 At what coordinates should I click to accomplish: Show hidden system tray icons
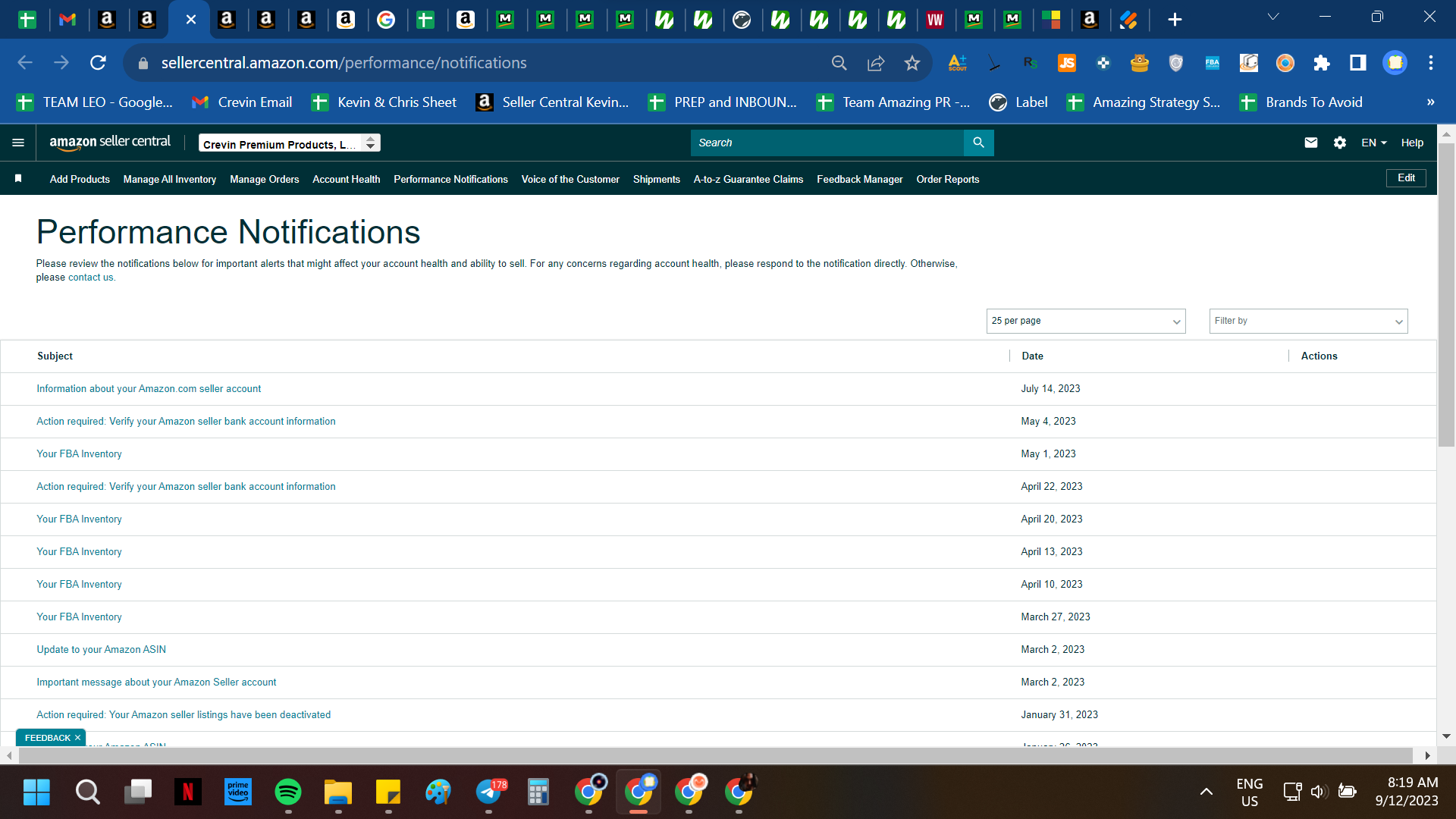(1206, 792)
